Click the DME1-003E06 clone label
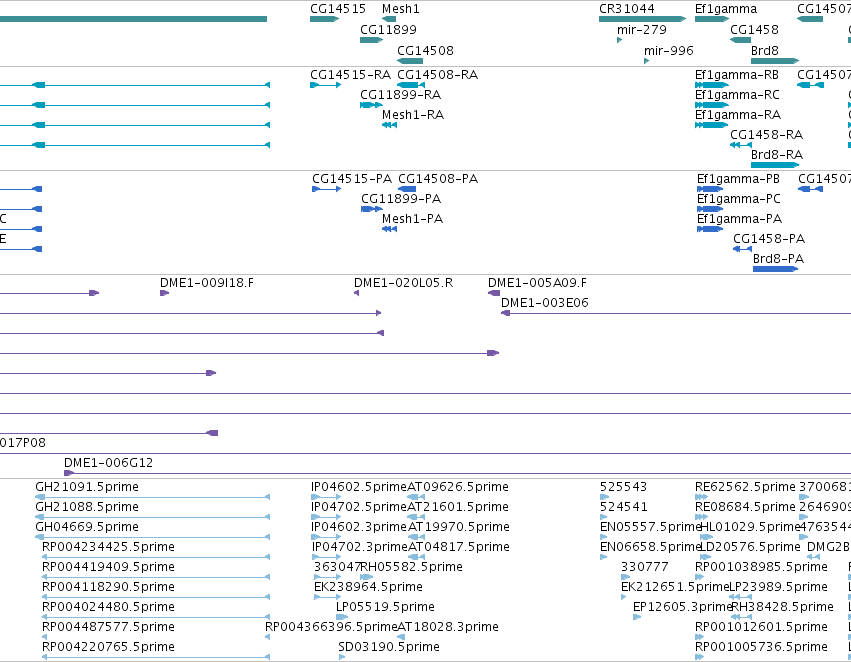Screen dimensions: 851x662 tap(544, 303)
